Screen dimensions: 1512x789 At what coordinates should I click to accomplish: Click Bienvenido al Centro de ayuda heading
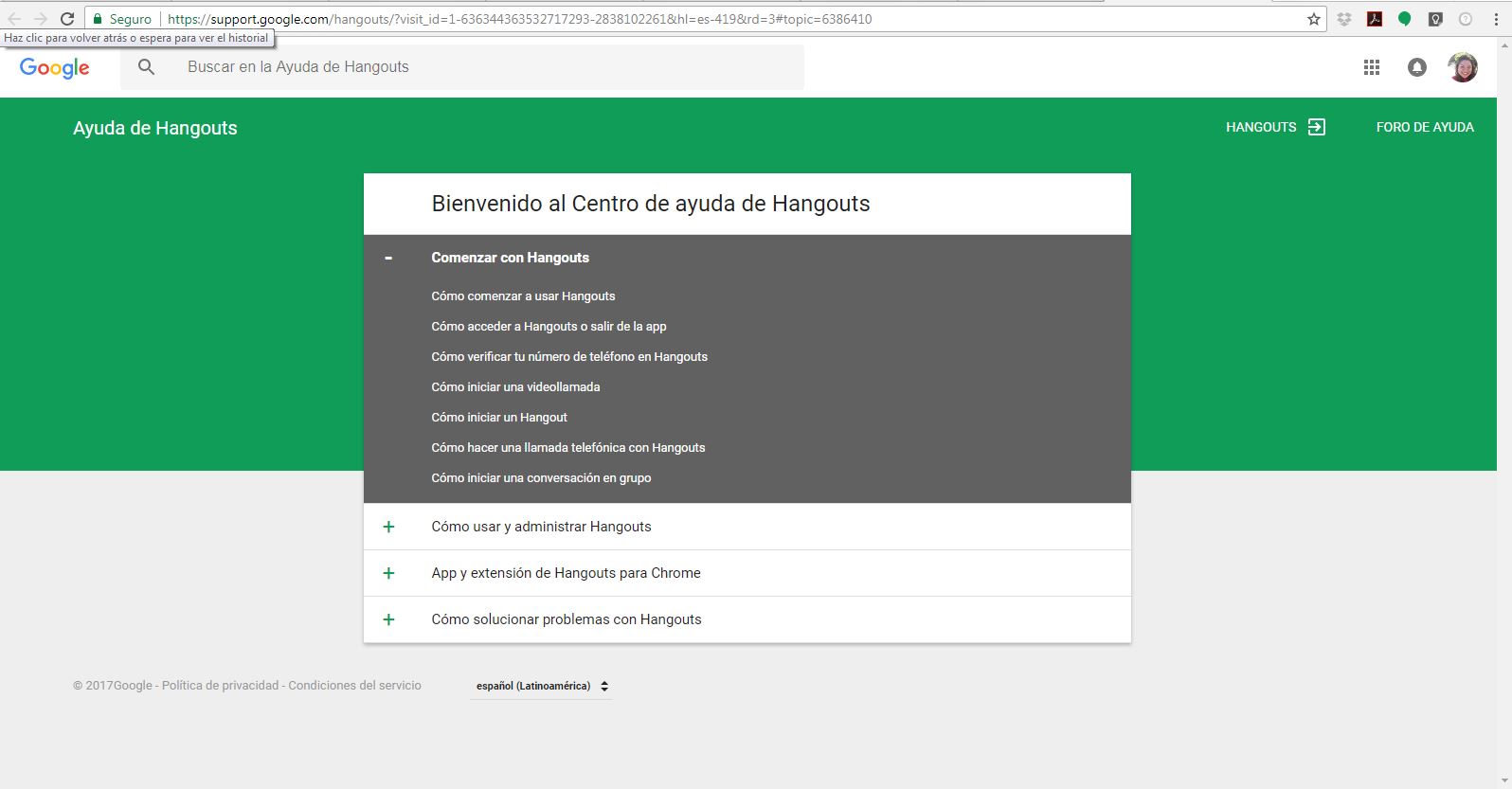(x=651, y=204)
